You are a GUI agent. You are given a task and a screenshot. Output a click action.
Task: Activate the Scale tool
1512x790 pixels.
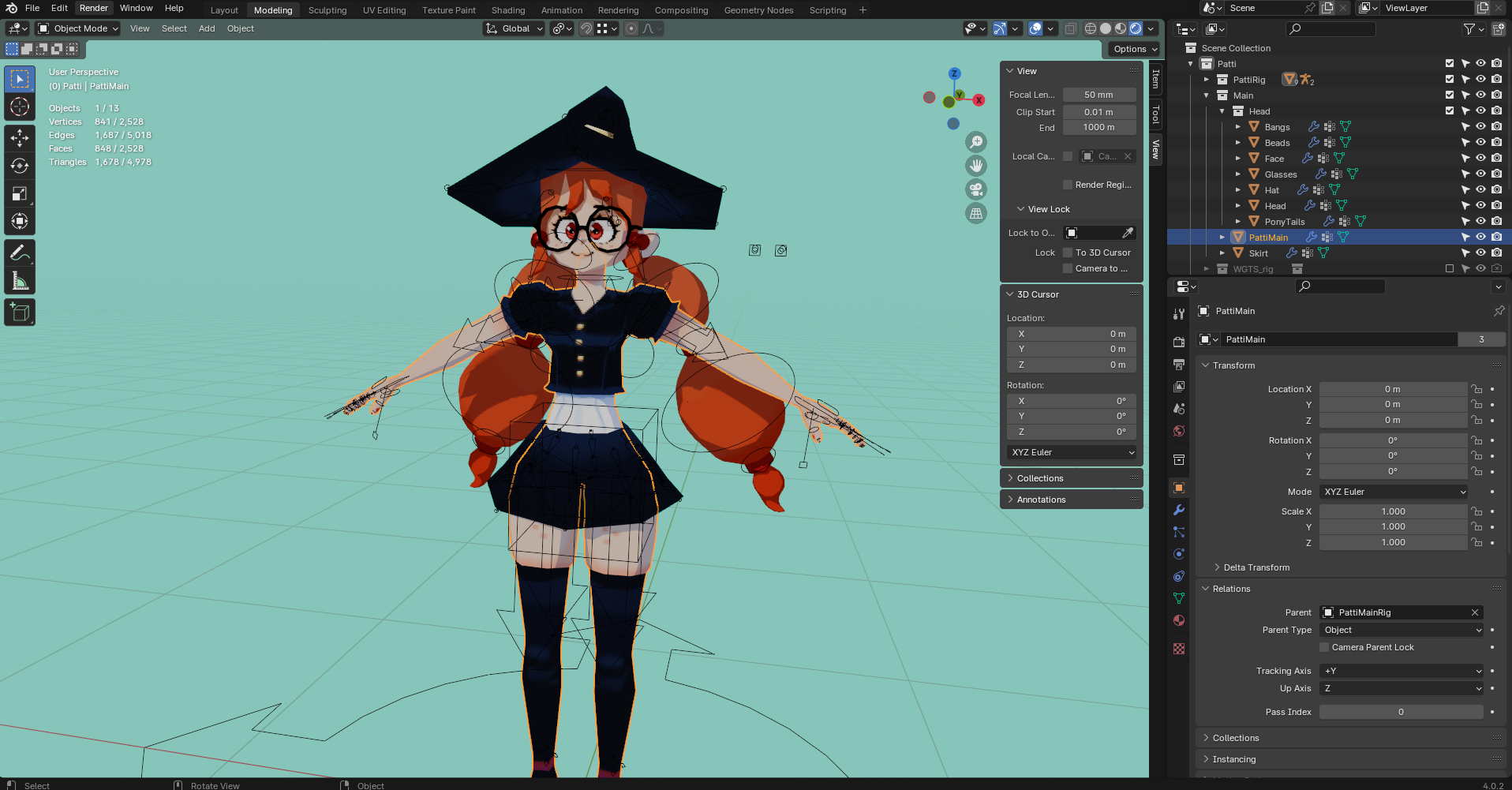point(20,193)
